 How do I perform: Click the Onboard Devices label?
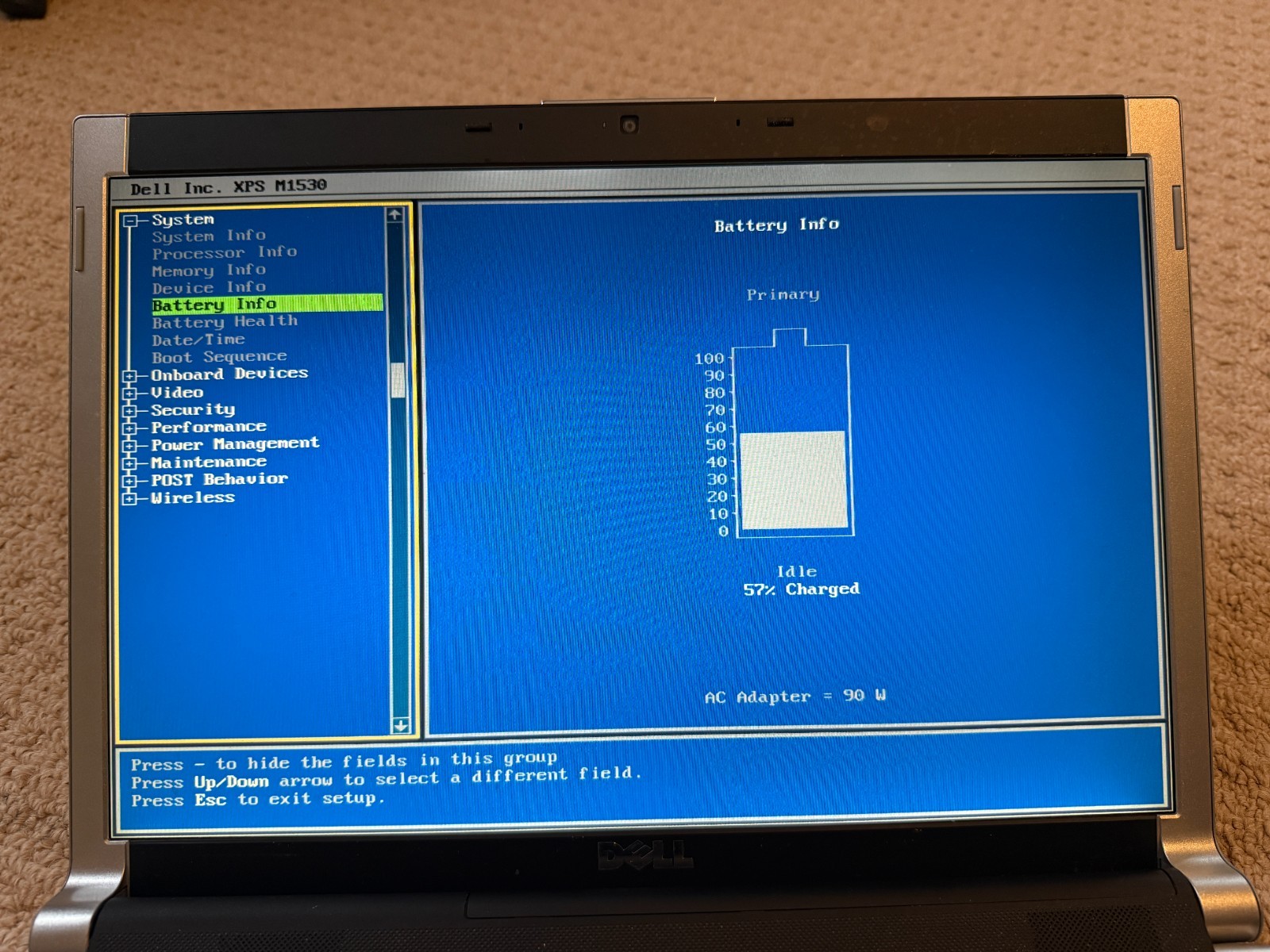[229, 374]
